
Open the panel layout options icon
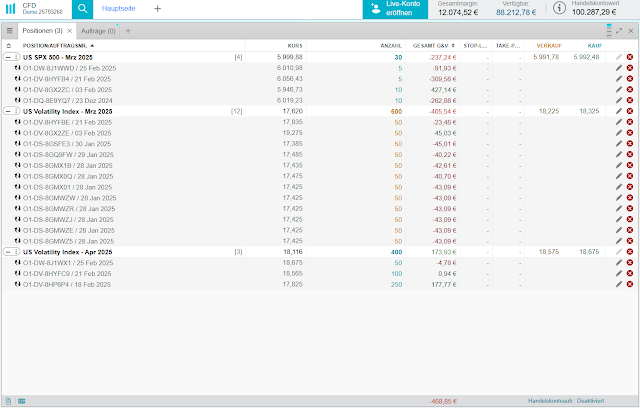[x=609, y=30]
